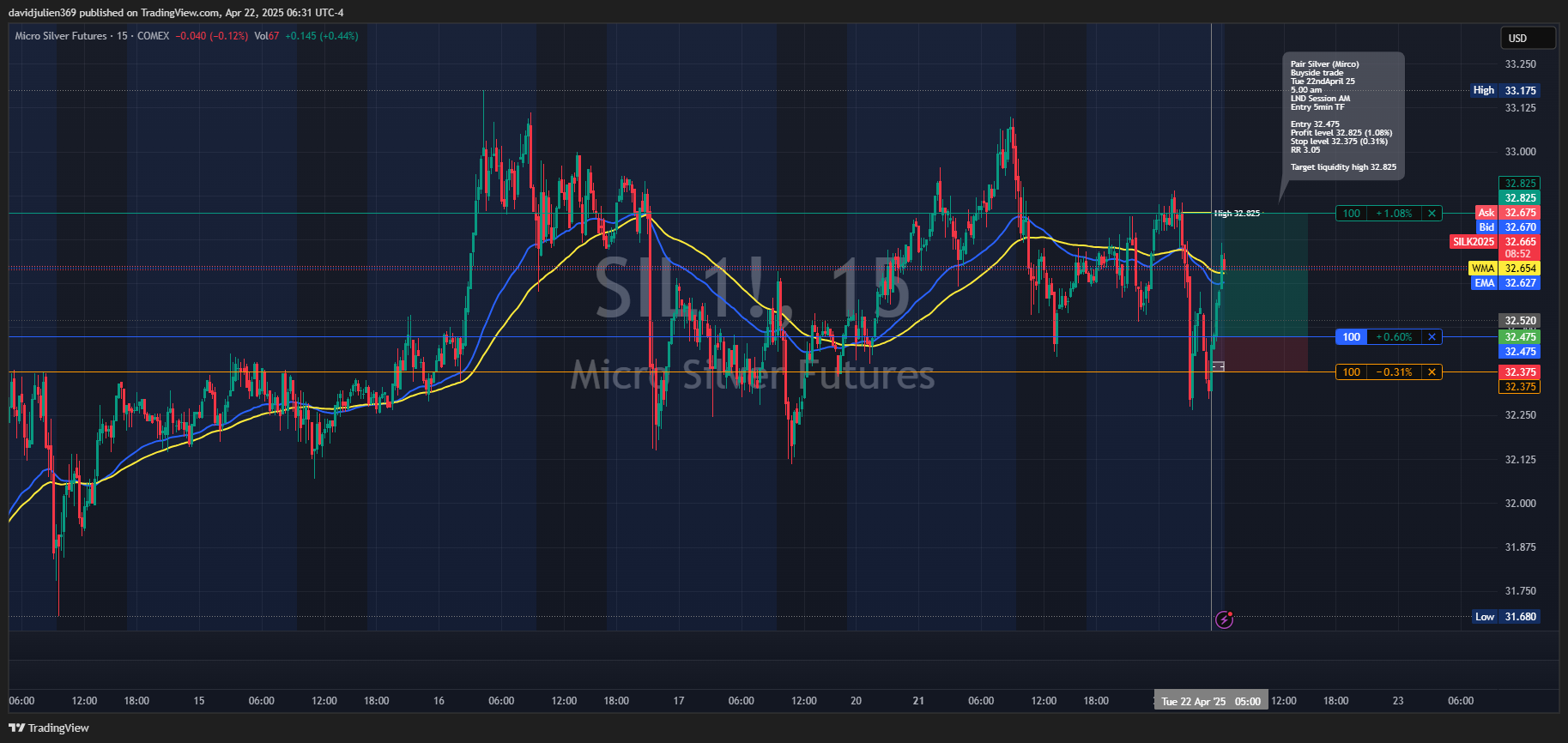Viewport: 1568px width, 743px height.
Task: Click the Ask 32.675 price label
Action: point(1507,213)
